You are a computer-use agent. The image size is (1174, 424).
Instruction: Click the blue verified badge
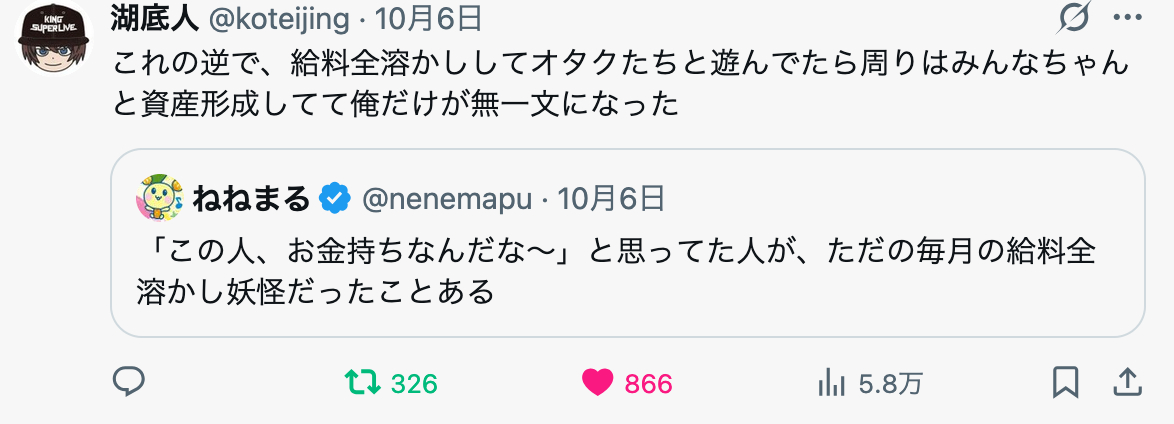click(x=335, y=198)
